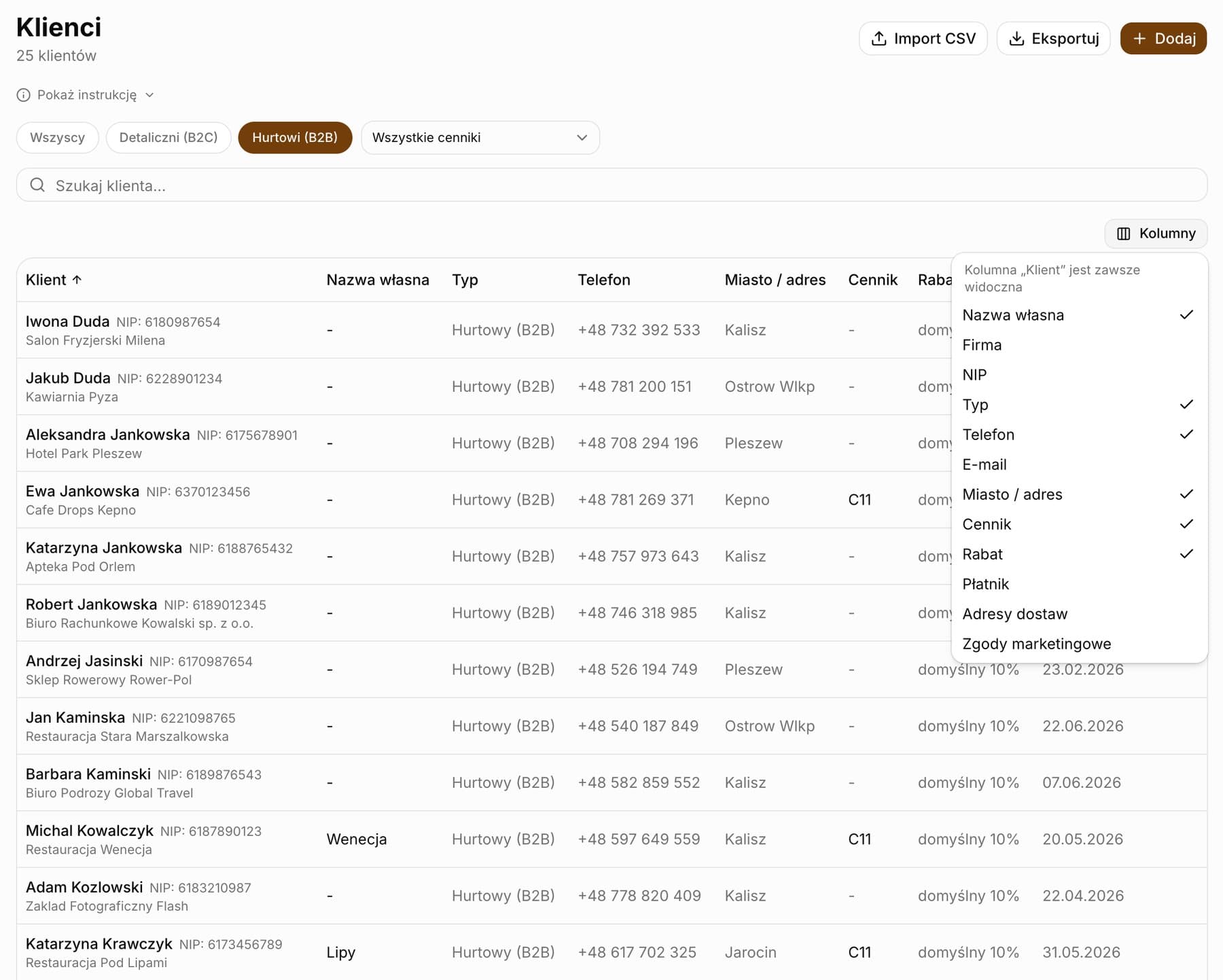The height and width of the screenshot is (980, 1223).
Task: Click the plus icon in Dodaj
Action: point(1139,39)
